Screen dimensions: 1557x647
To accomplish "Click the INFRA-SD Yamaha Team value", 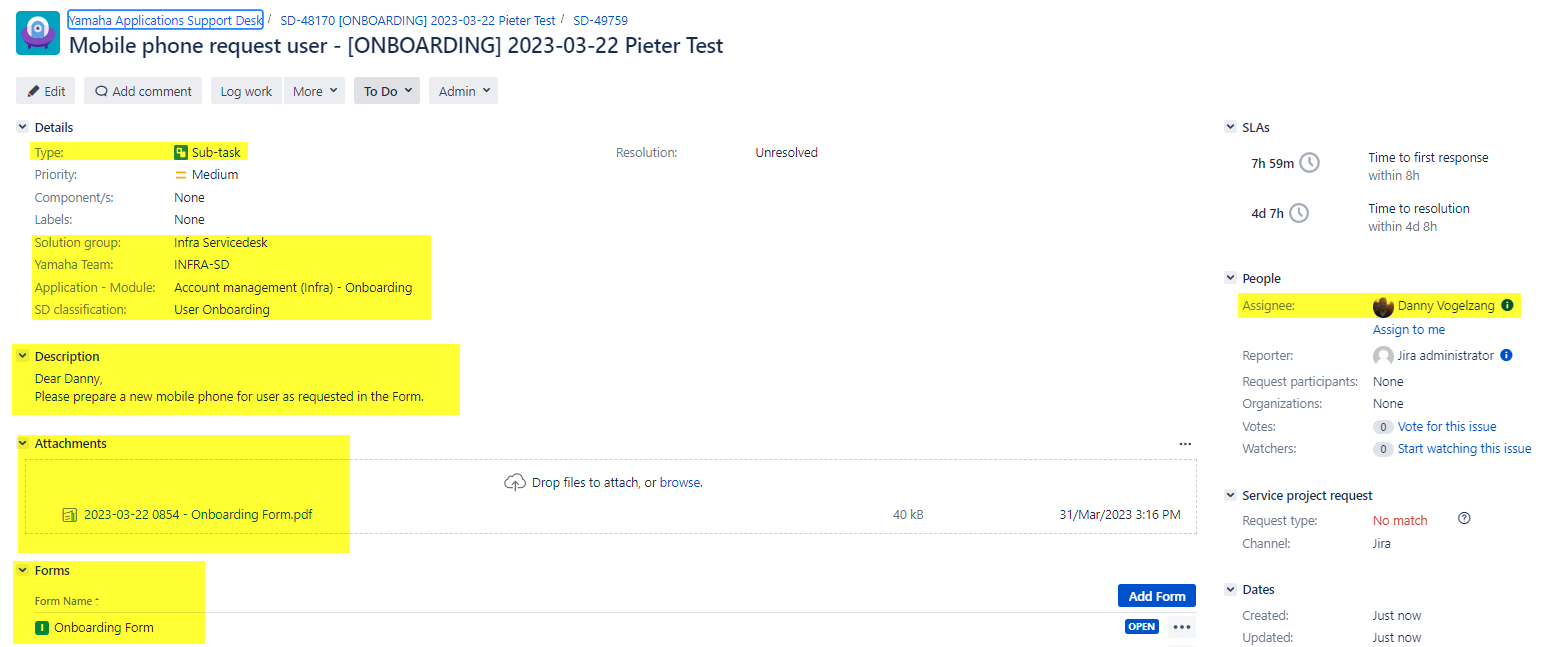I will click(200, 265).
